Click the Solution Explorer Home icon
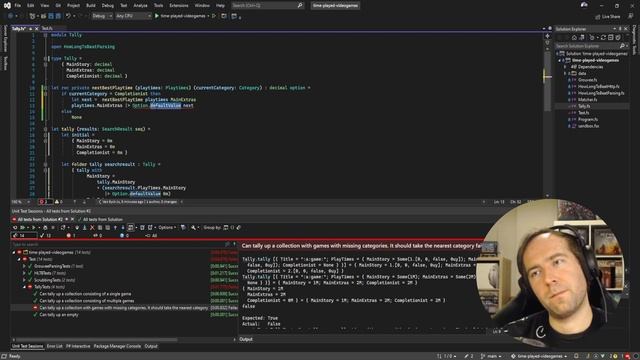 point(574,38)
